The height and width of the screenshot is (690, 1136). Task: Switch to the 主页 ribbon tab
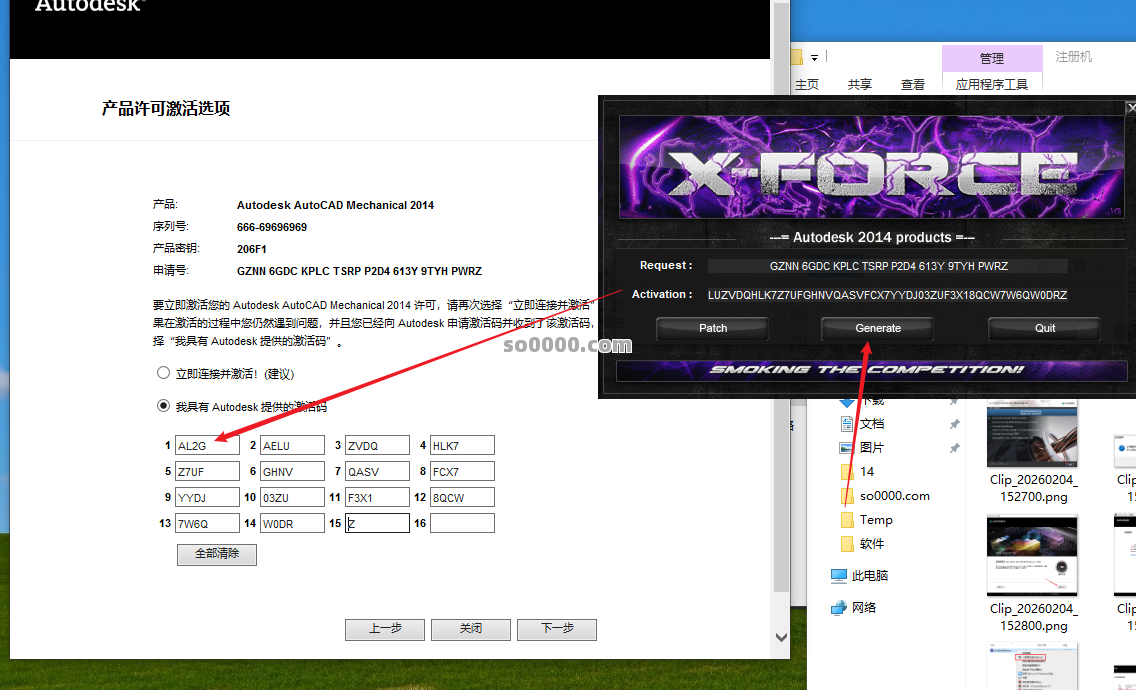click(806, 85)
